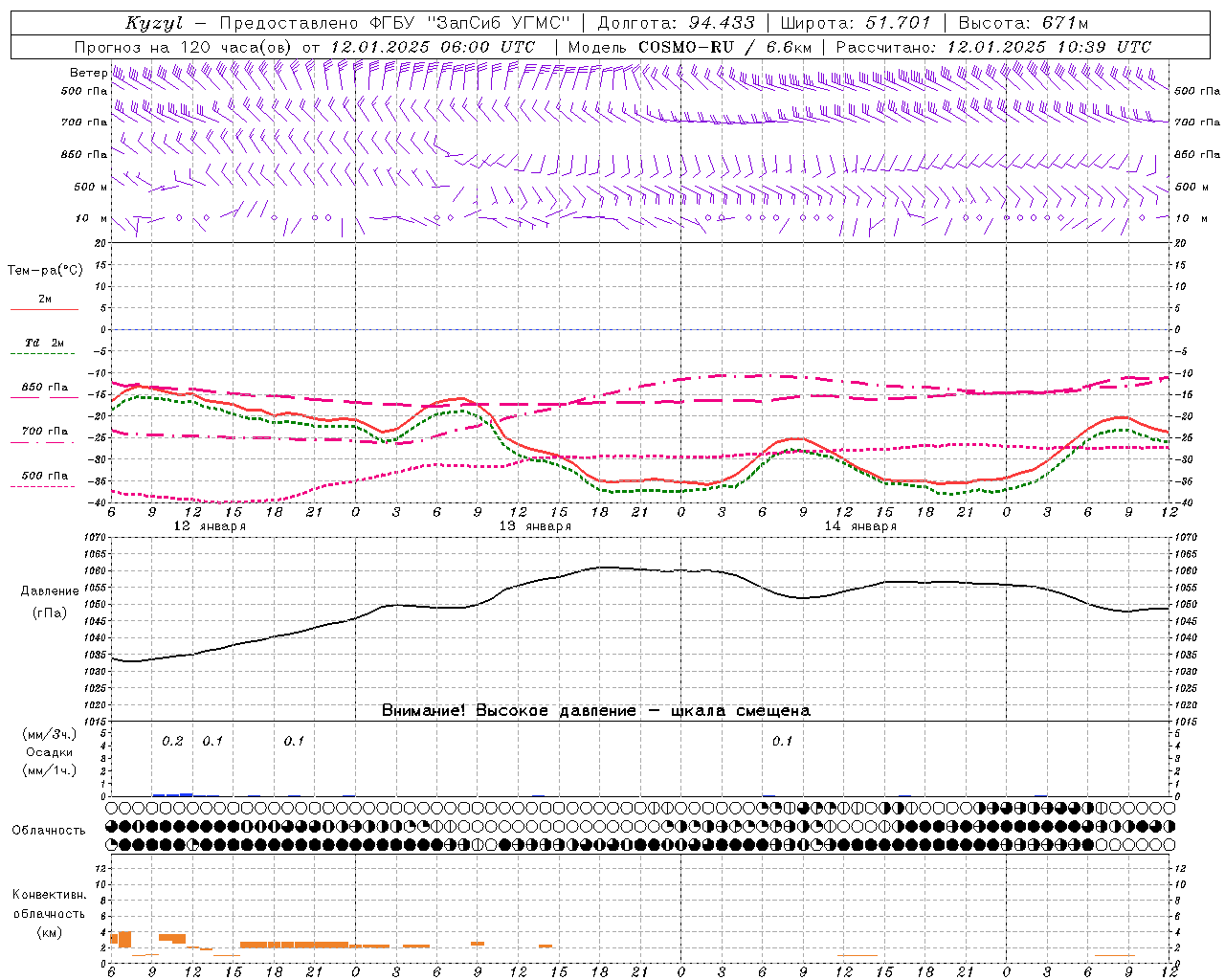This screenshot has width=1225, height=980.
Task: Click the station name Kyzyl in the header
Action: pos(154,23)
